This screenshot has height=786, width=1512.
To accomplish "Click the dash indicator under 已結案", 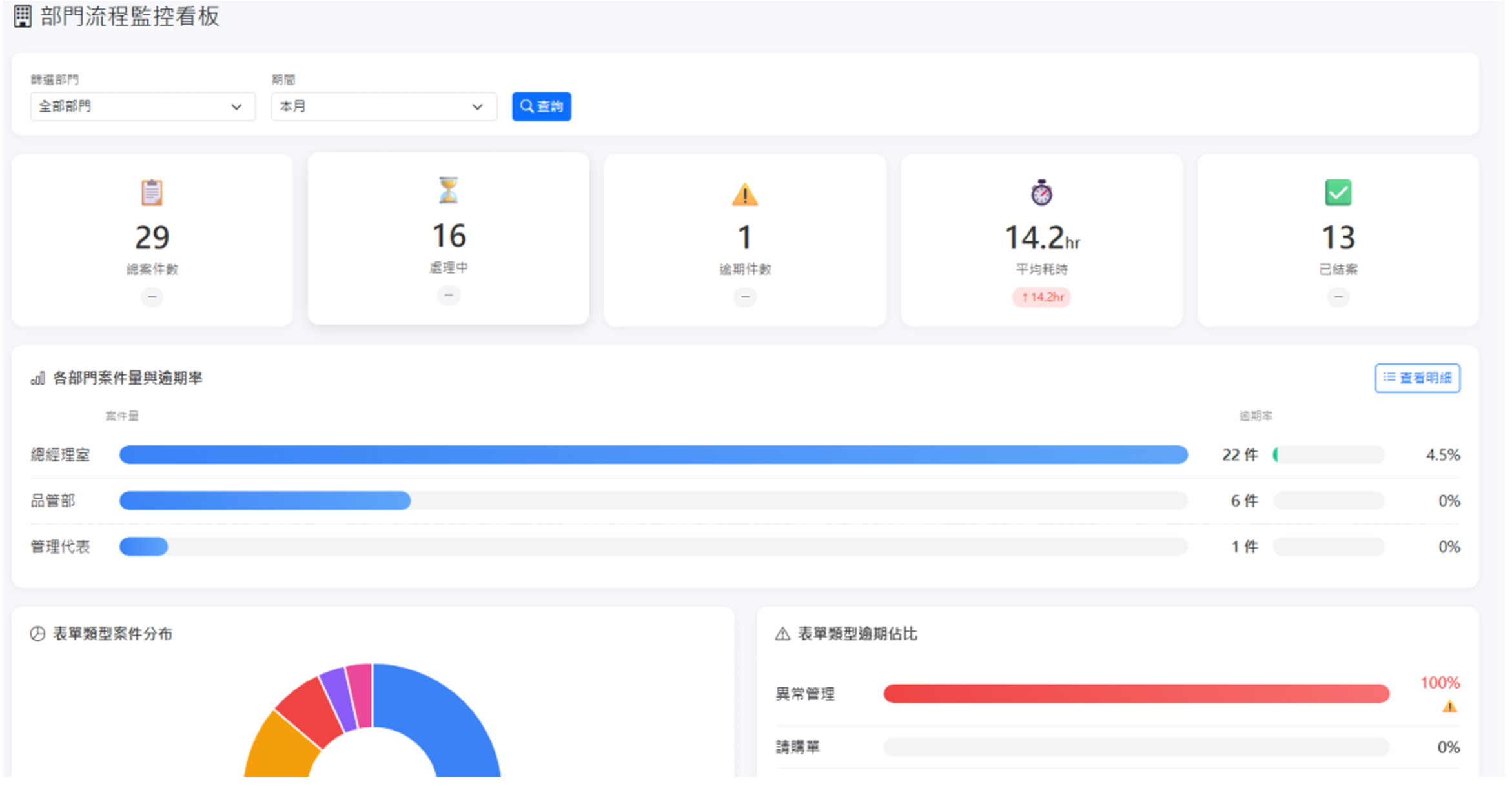I will click(x=1338, y=297).
